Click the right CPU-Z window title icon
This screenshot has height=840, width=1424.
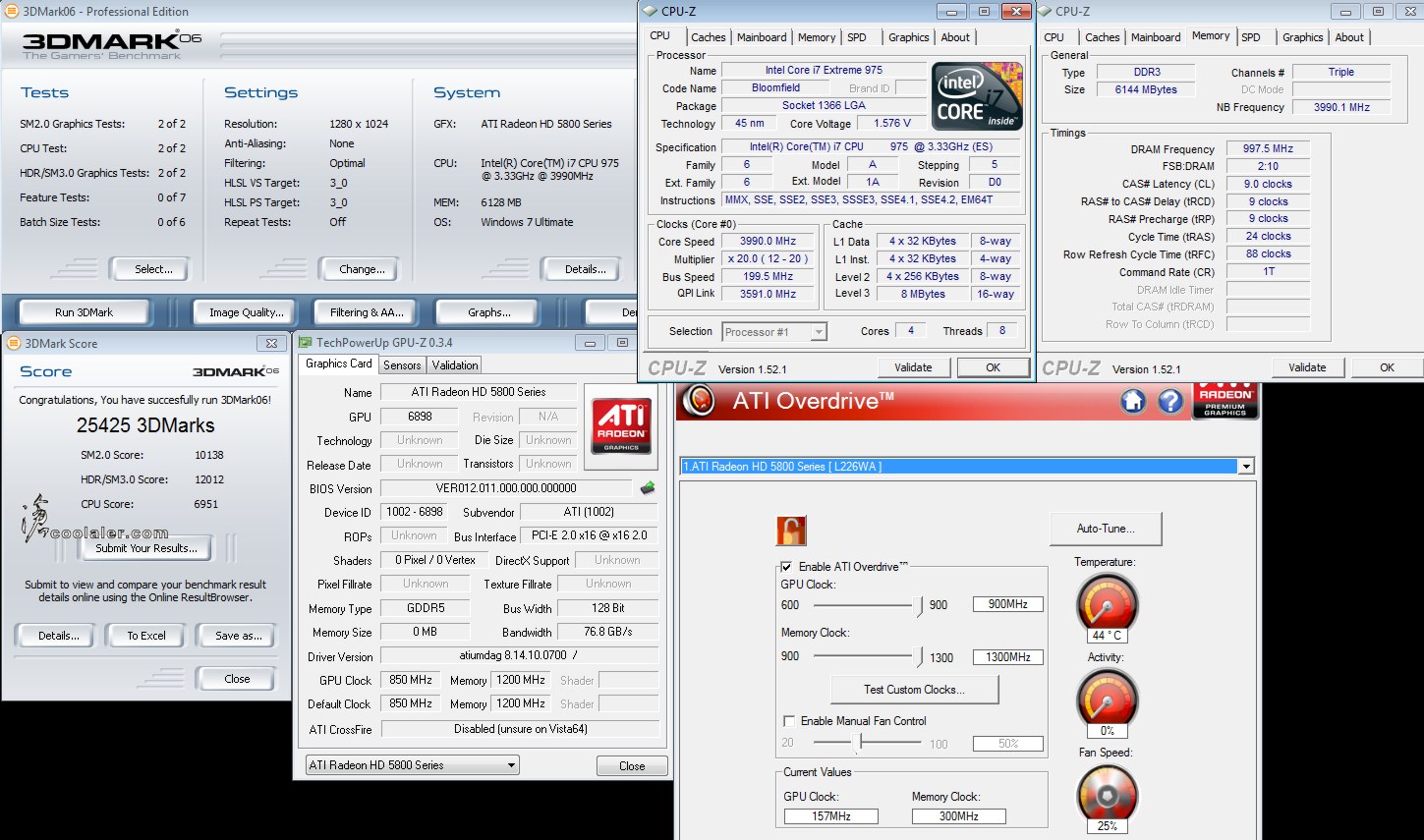1046,11
